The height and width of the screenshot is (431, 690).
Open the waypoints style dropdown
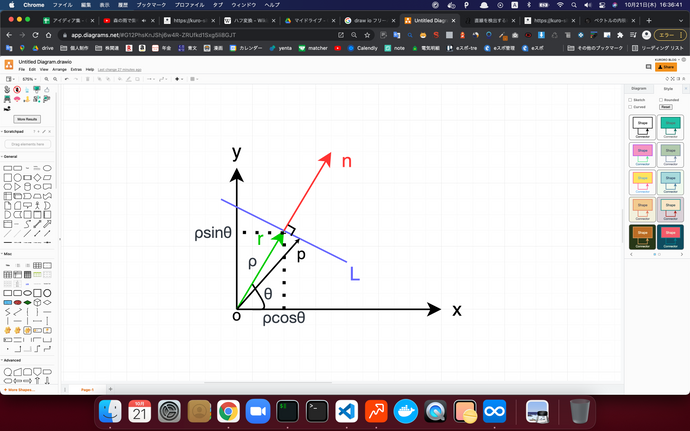pyautogui.click(x=163, y=79)
